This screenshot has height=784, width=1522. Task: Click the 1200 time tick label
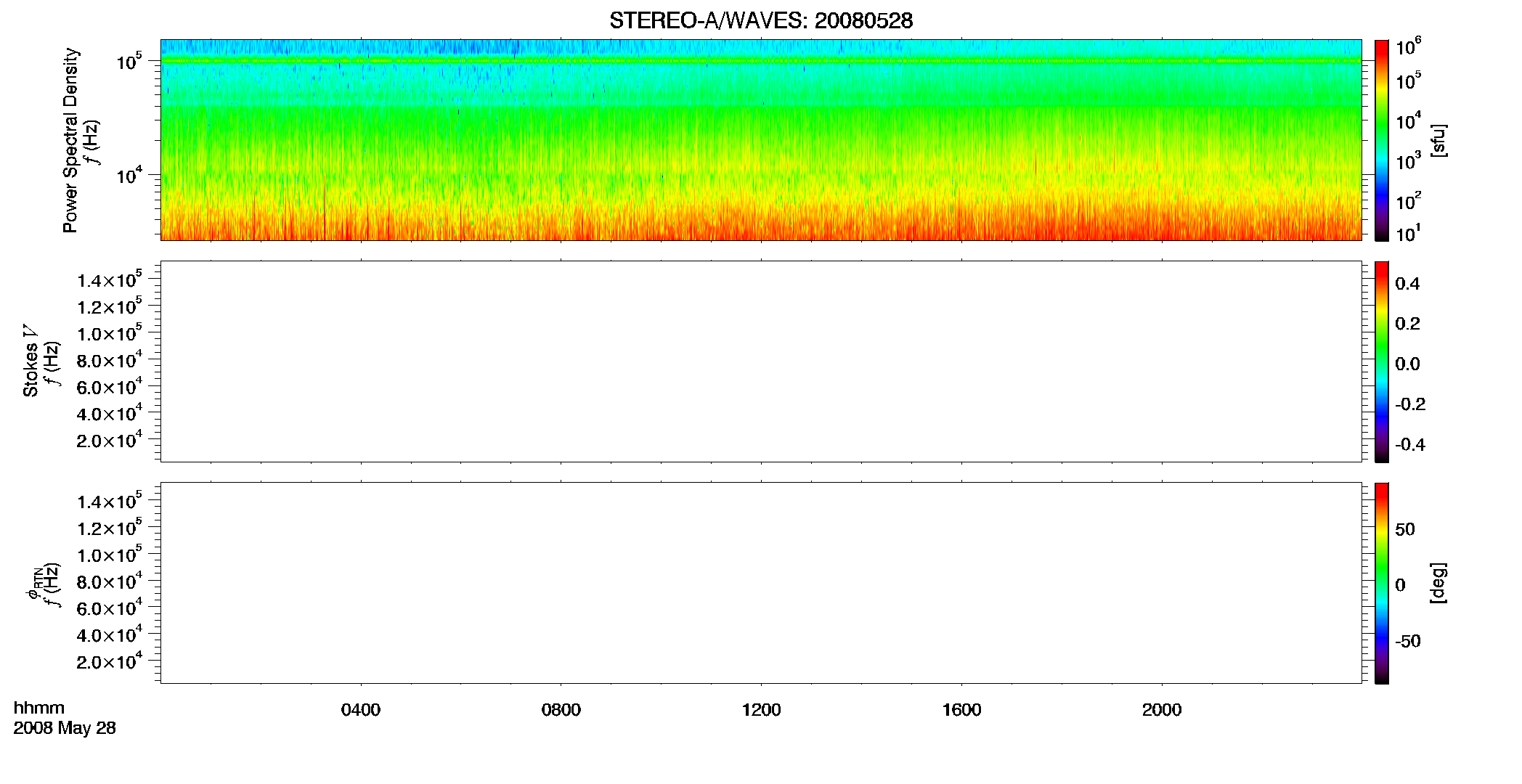point(761,710)
